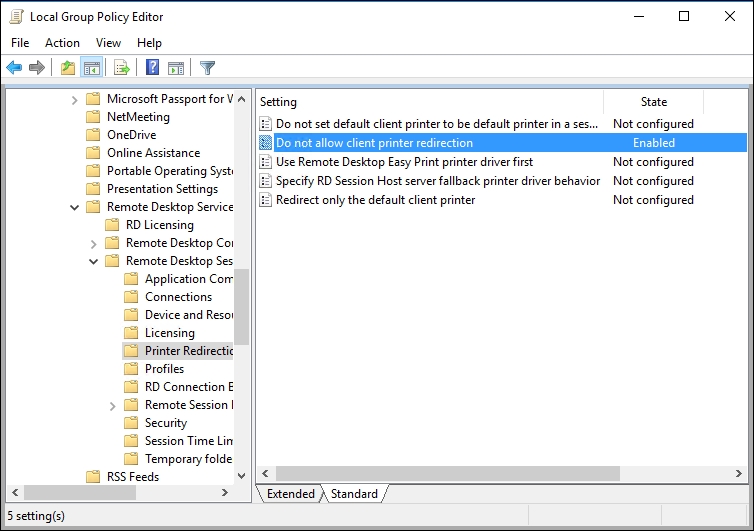Toggle the Show/Hide Action Pane icon
This screenshot has width=754, height=531.
point(176,68)
